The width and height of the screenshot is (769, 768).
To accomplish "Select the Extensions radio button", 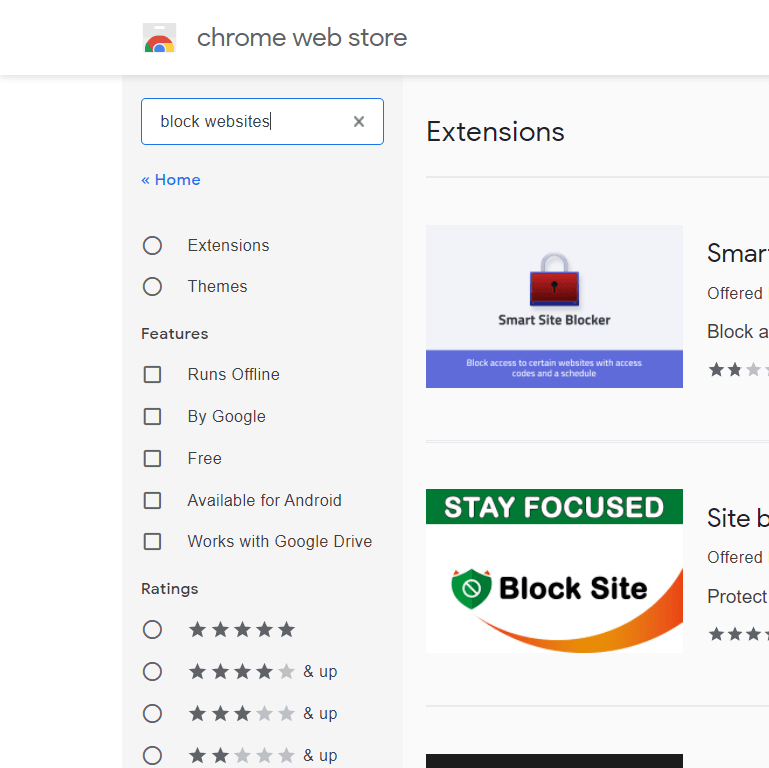I will (x=152, y=245).
